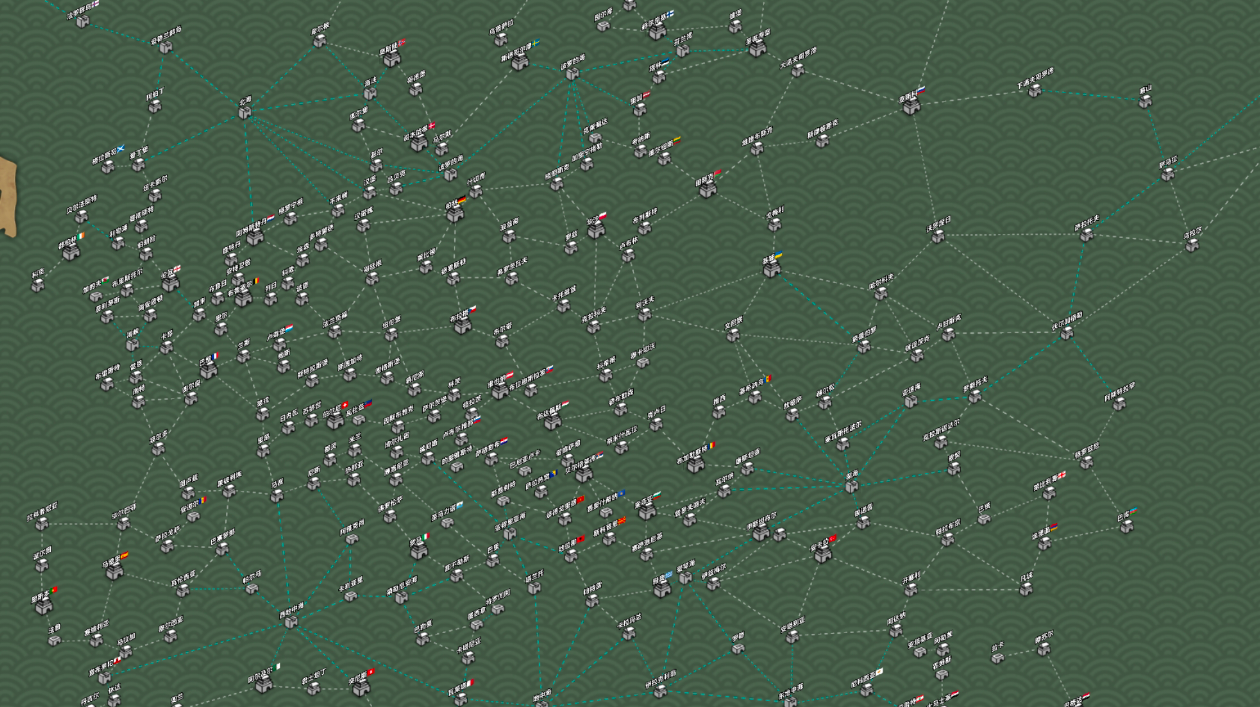1260x707 pixels.
Task: Click the Belgrade city with Serbian flag
Action: click(584, 473)
